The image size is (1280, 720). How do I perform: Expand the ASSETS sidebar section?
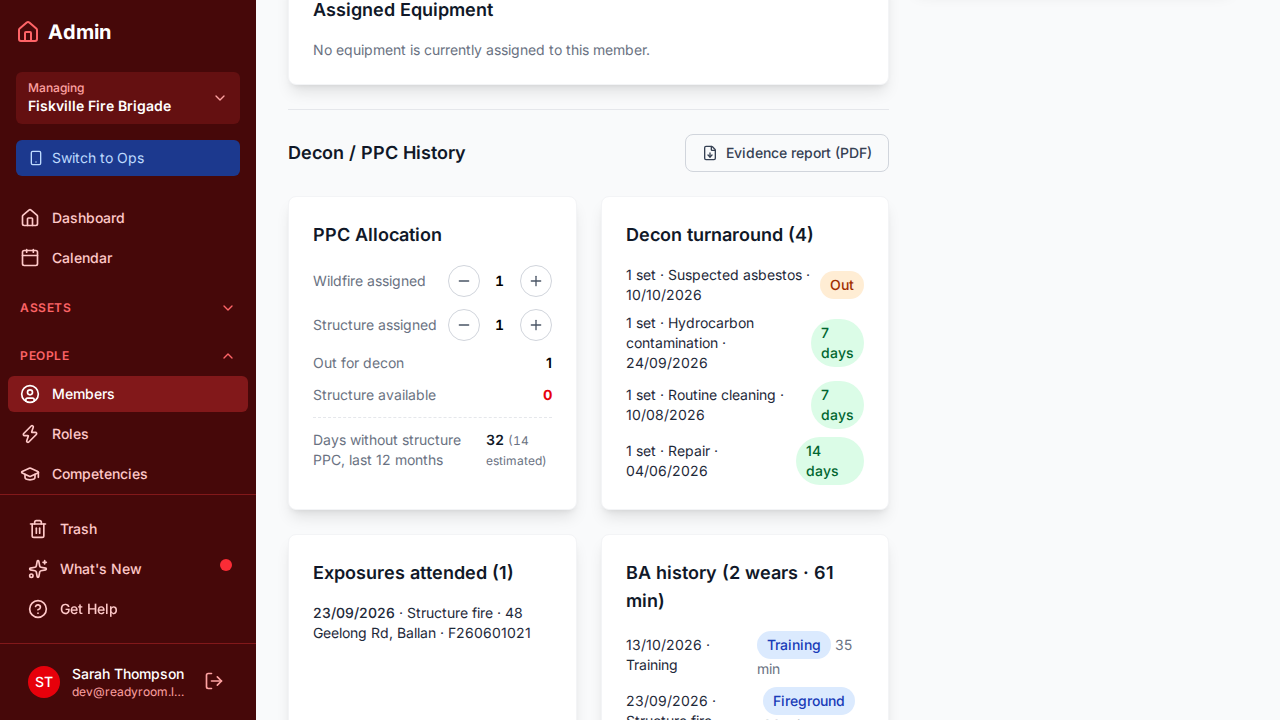(x=128, y=308)
